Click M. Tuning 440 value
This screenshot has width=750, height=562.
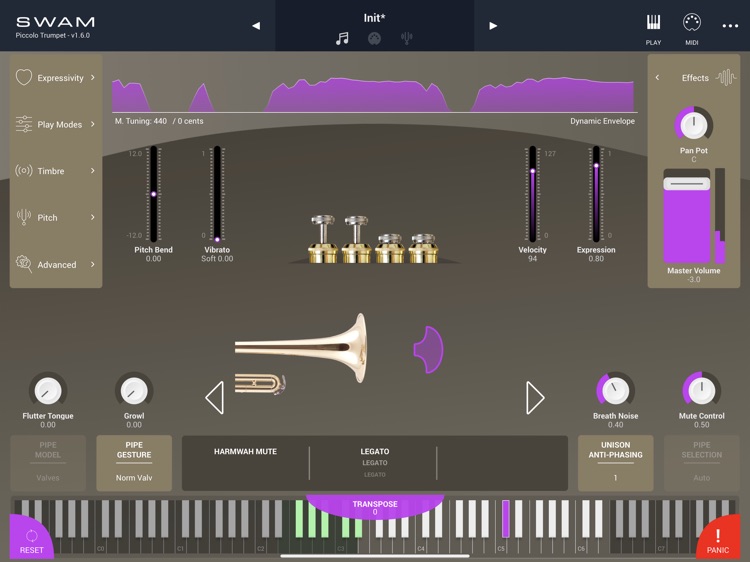point(141,121)
